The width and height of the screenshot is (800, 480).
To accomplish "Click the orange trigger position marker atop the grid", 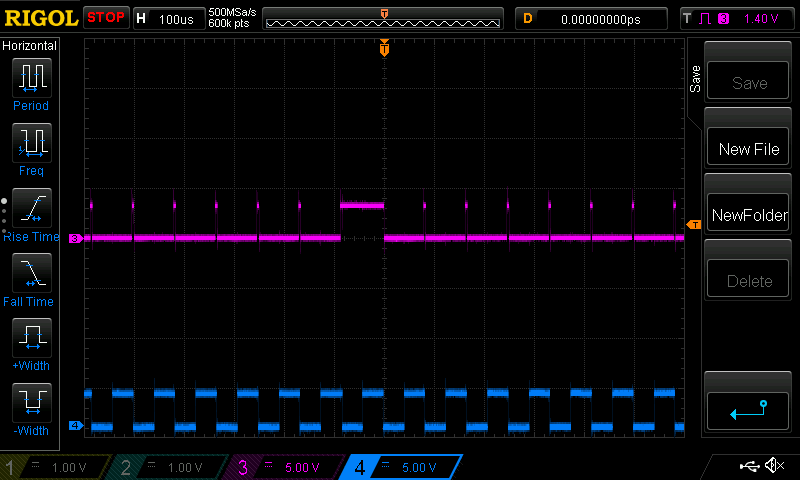I will (x=384, y=47).
